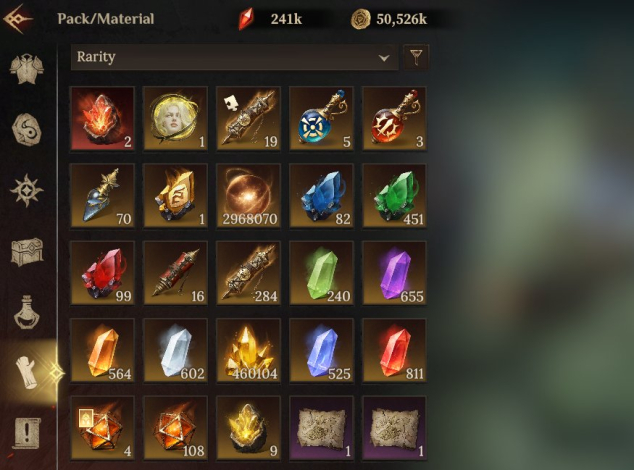Select the exclamation scroll quest category
Viewport: 634px width, 470px height.
tap(27, 434)
